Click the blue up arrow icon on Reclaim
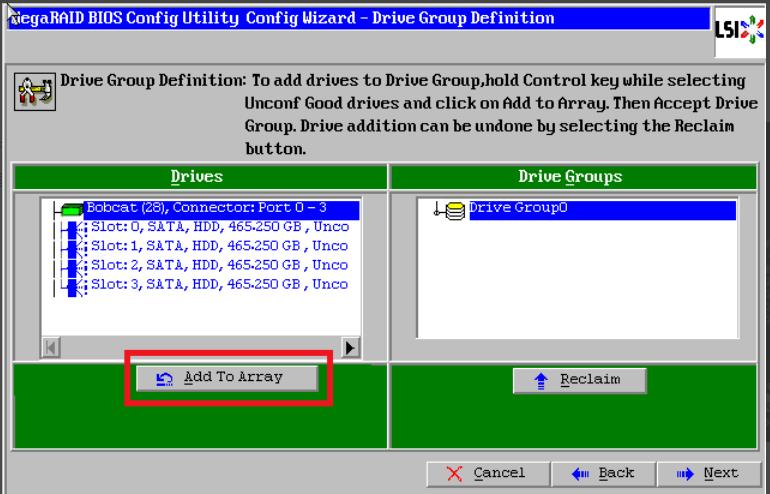The height and width of the screenshot is (494, 770). pos(541,381)
